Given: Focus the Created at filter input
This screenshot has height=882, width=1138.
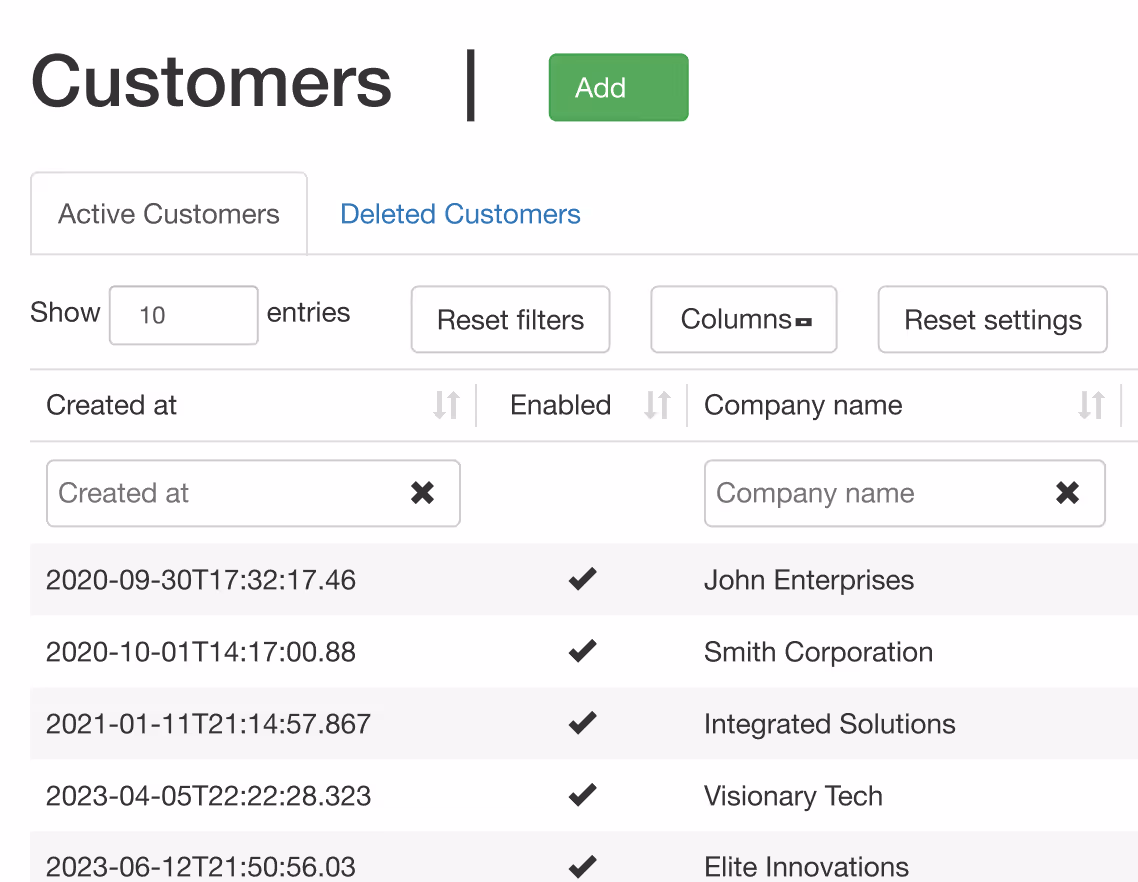Looking at the screenshot, I should pos(225,493).
